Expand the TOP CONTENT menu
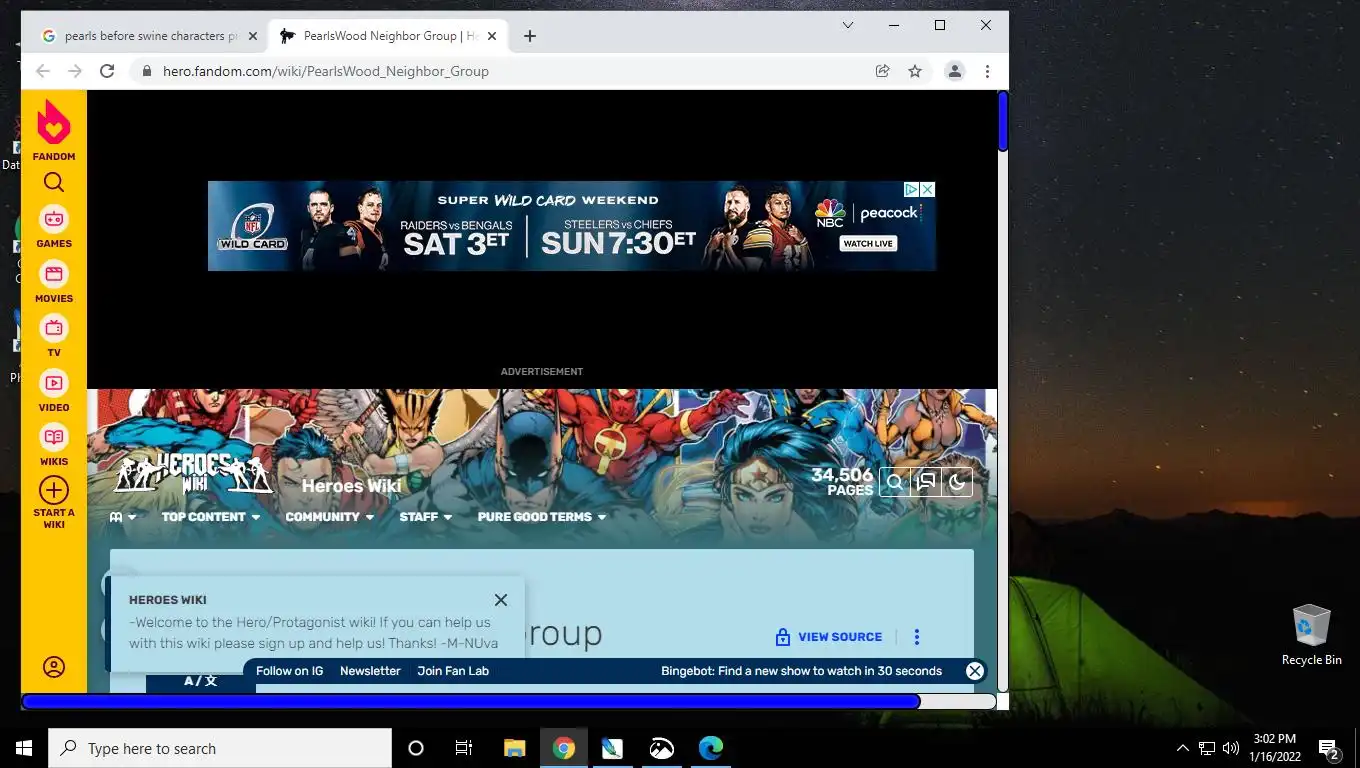This screenshot has width=1360, height=768. point(211,517)
